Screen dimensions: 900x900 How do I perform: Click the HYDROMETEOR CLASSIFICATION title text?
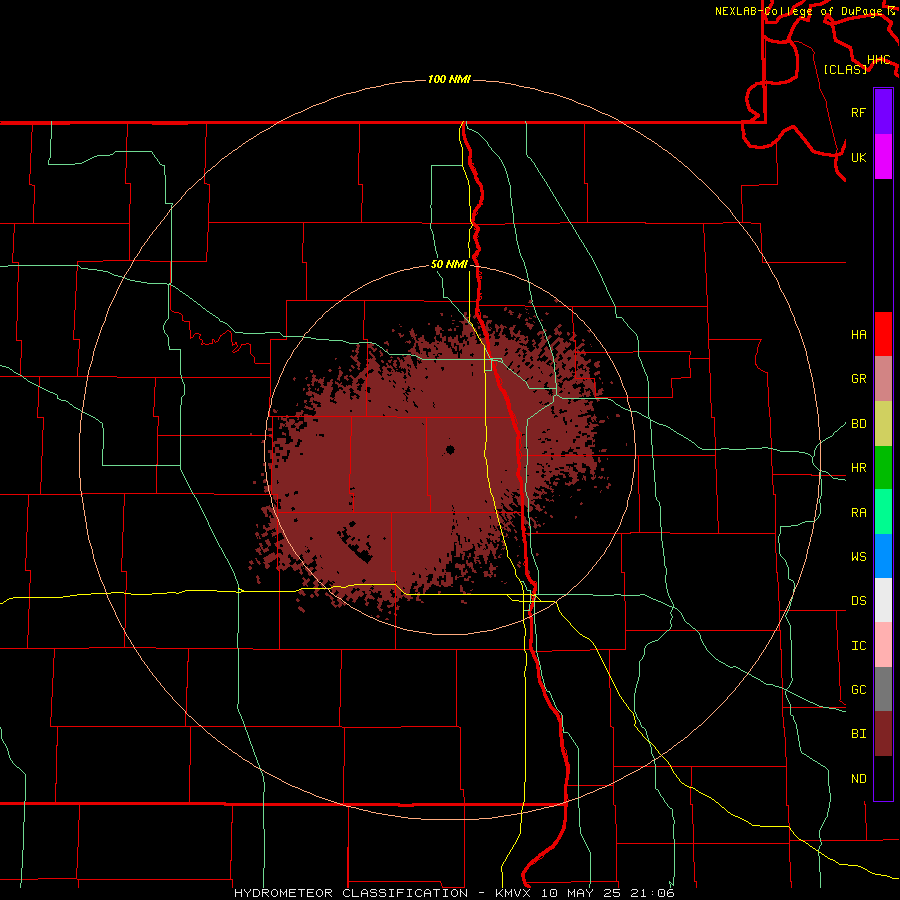click(351, 893)
